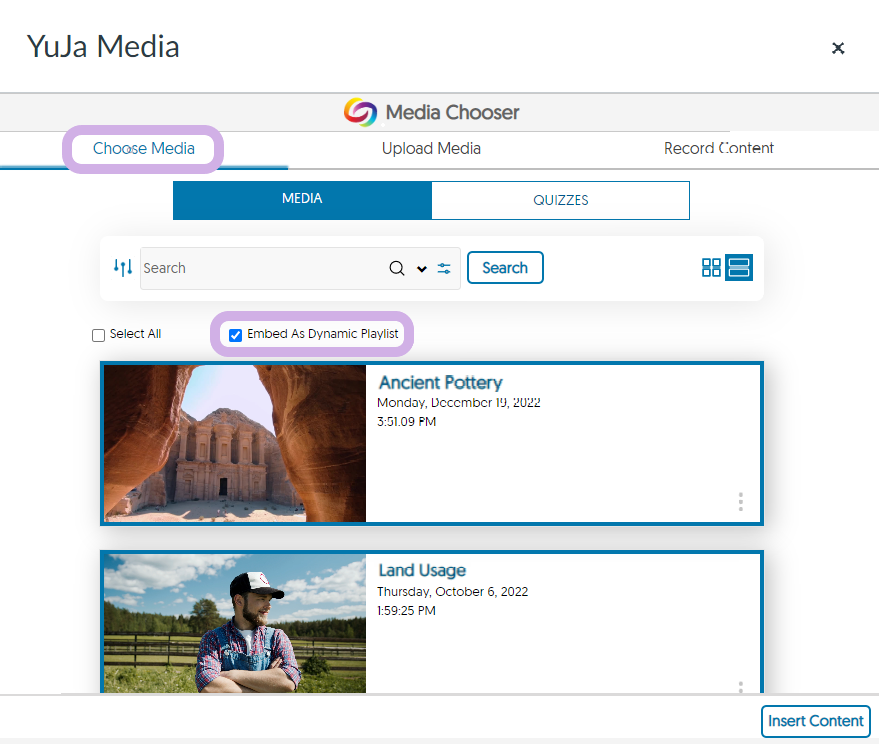Close the YuJa Media dialog
This screenshot has width=880, height=744.
(x=838, y=48)
